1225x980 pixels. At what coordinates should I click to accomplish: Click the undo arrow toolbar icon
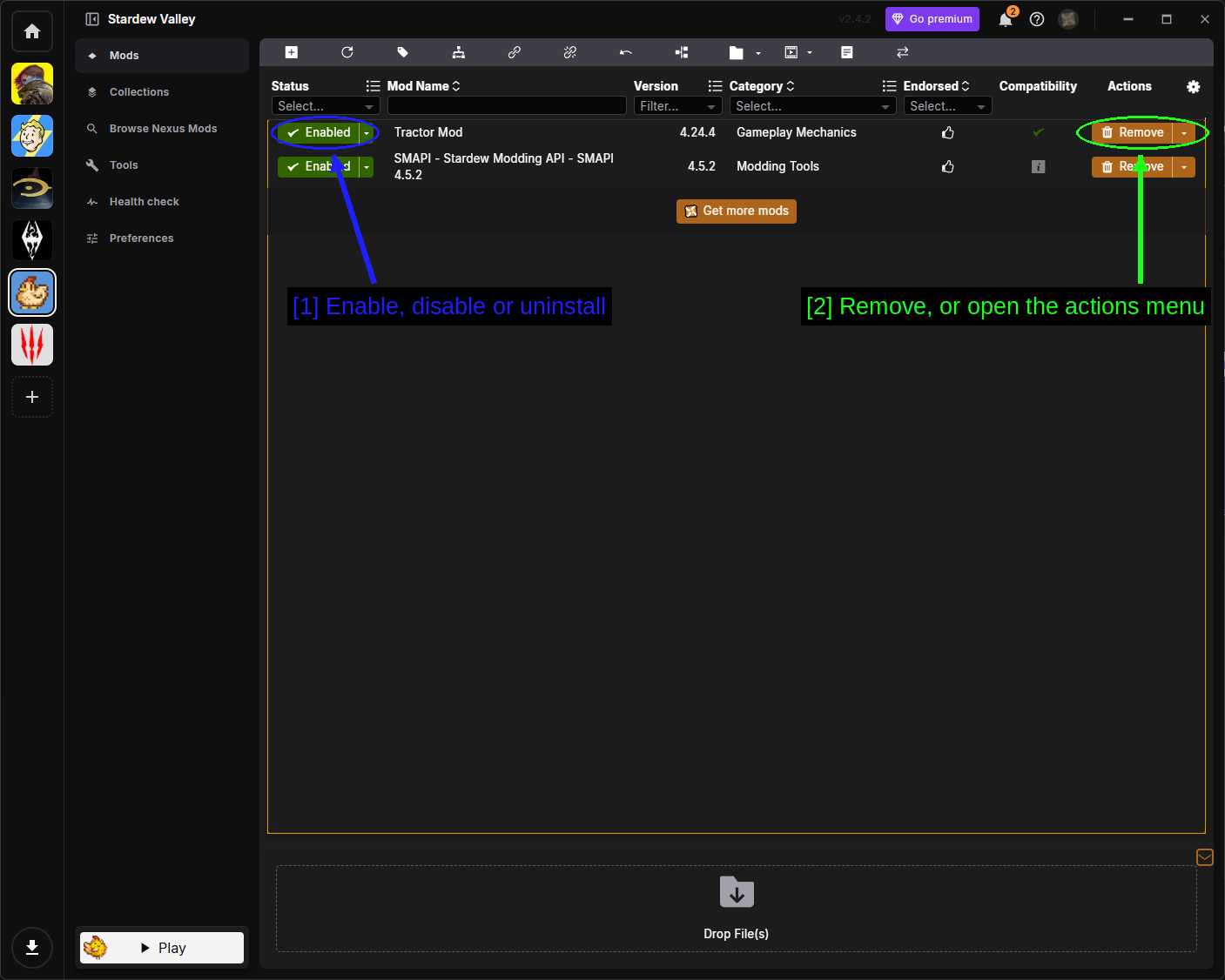click(626, 52)
